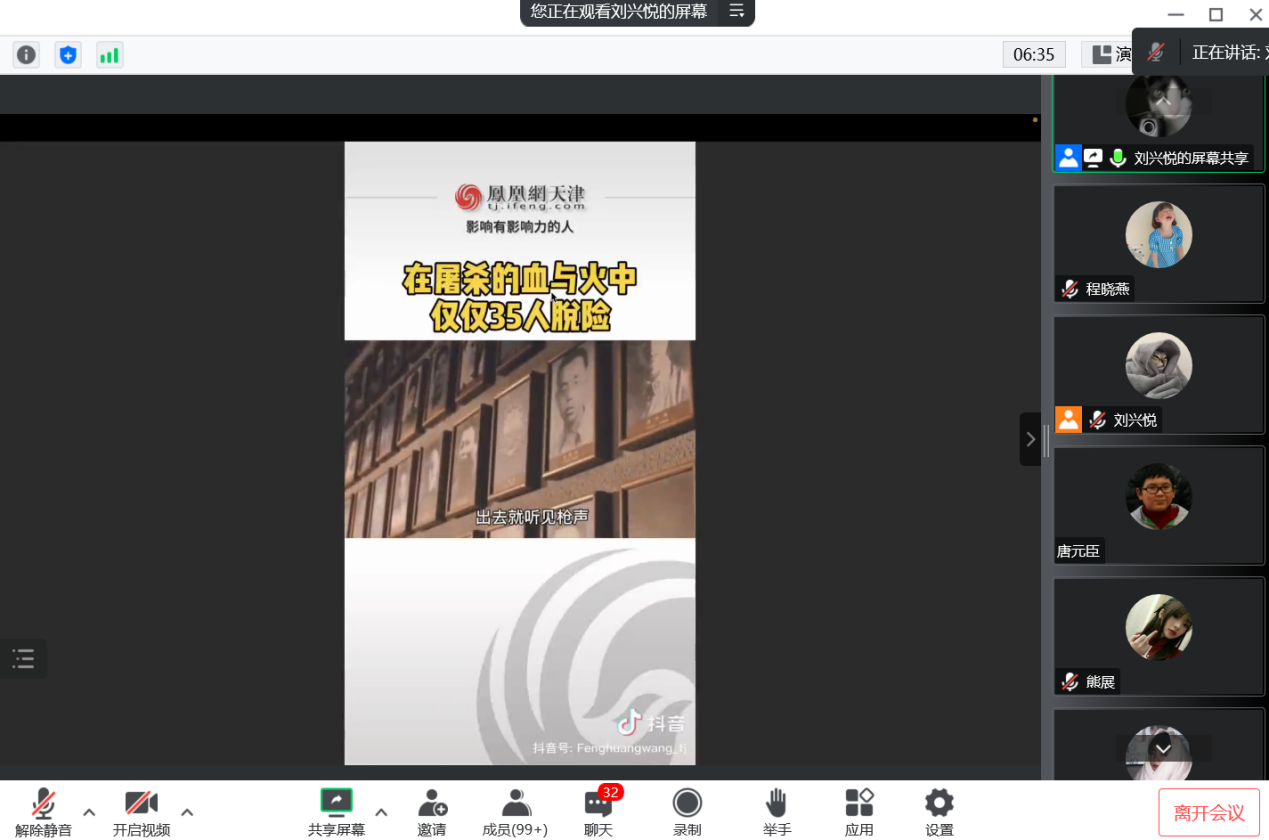Expand share options arrow beside 共享屏幕
The height and width of the screenshot is (840, 1269).
click(x=381, y=812)
